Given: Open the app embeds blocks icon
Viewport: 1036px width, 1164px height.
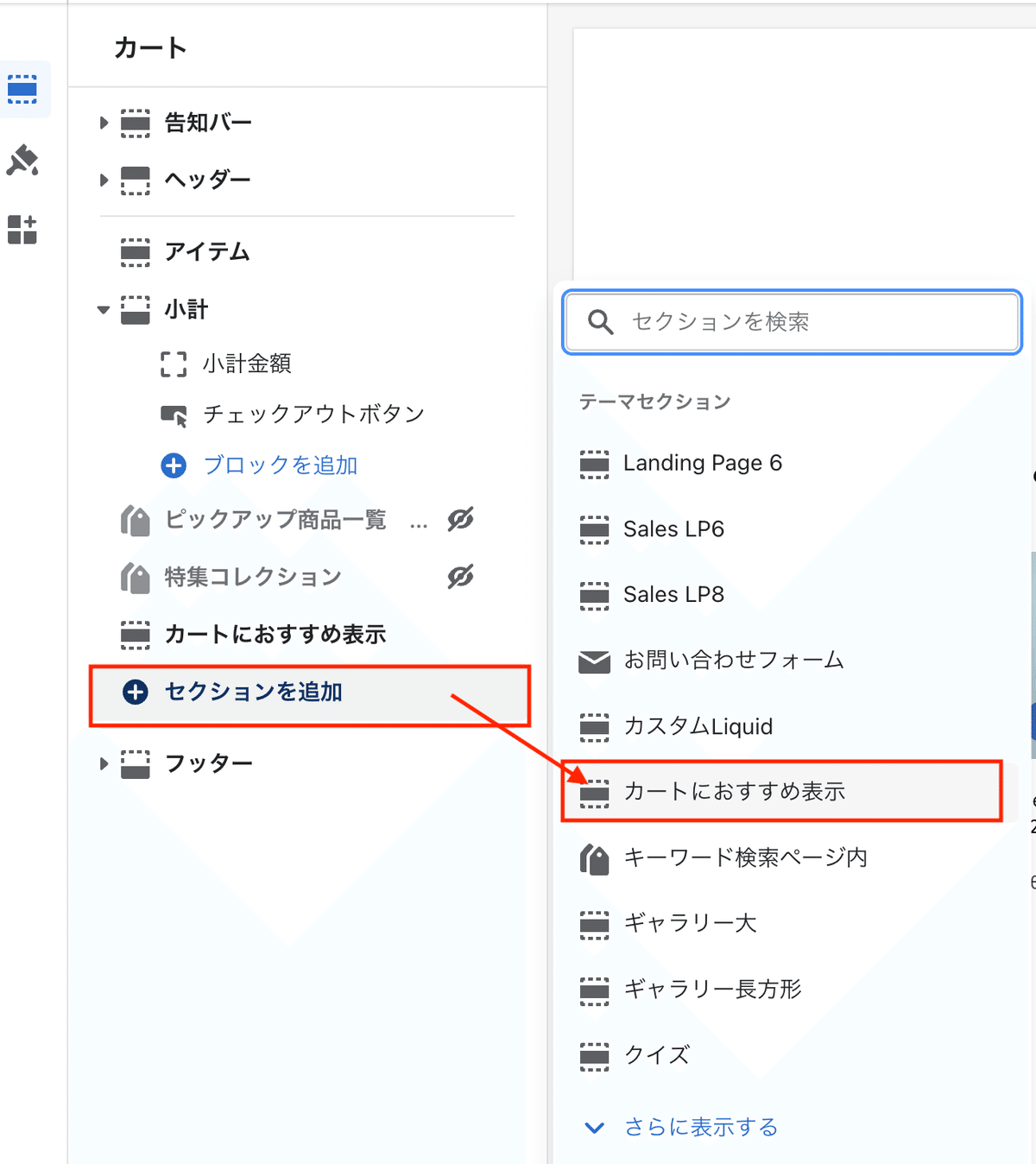Looking at the screenshot, I should 22,230.
